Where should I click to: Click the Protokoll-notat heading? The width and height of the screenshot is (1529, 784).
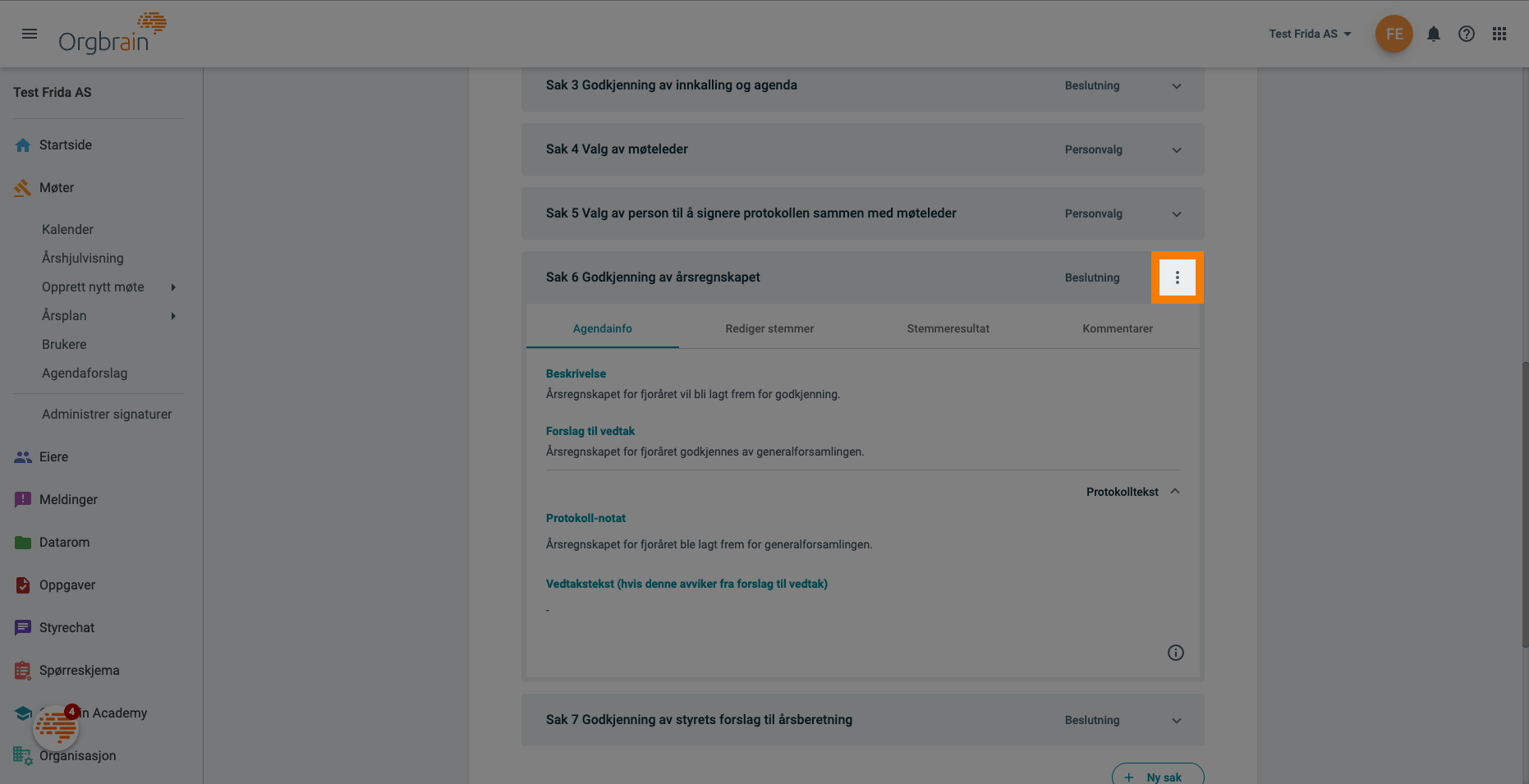(585, 518)
